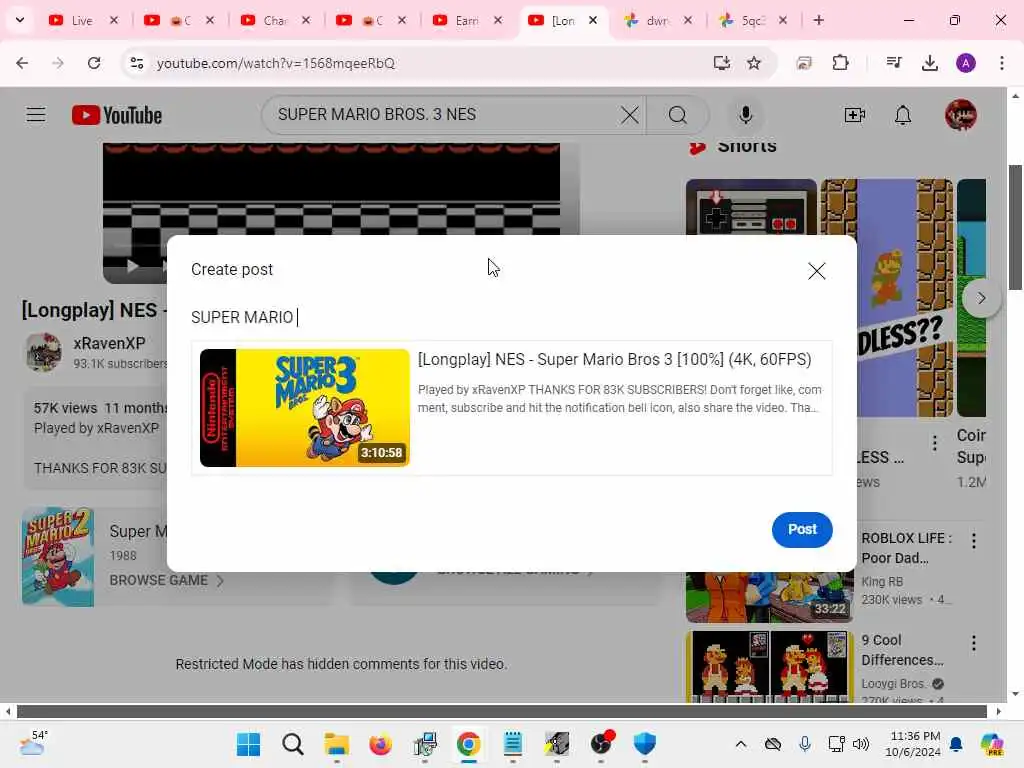Open more options for 9 Cool Differences video
The width and height of the screenshot is (1024, 768).
[974, 643]
